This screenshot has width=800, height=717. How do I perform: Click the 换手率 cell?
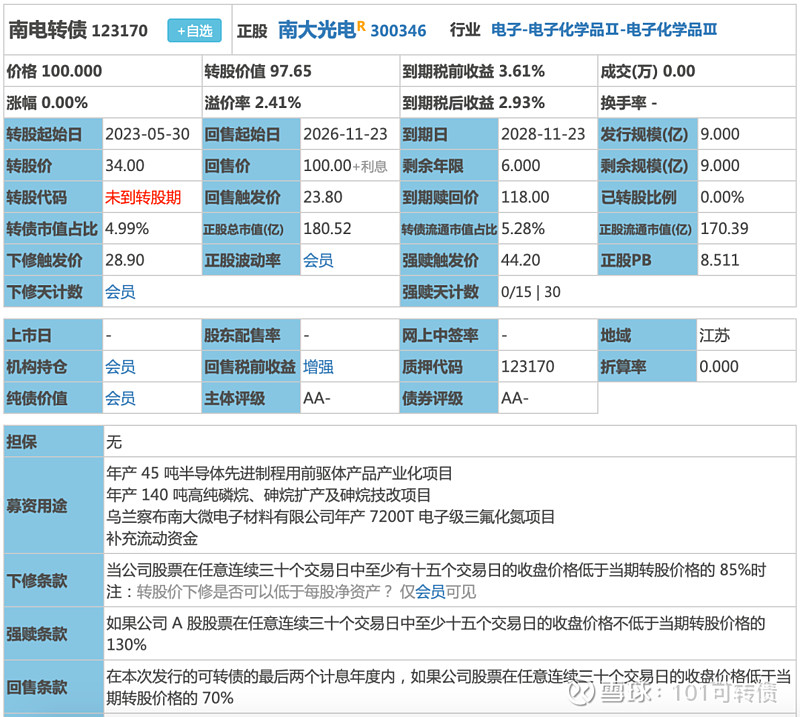tap(697, 103)
